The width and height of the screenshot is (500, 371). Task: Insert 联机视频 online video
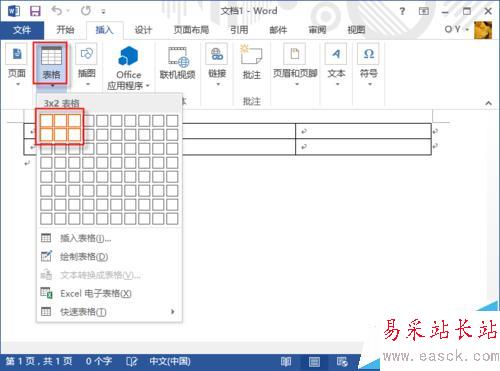coord(177,63)
